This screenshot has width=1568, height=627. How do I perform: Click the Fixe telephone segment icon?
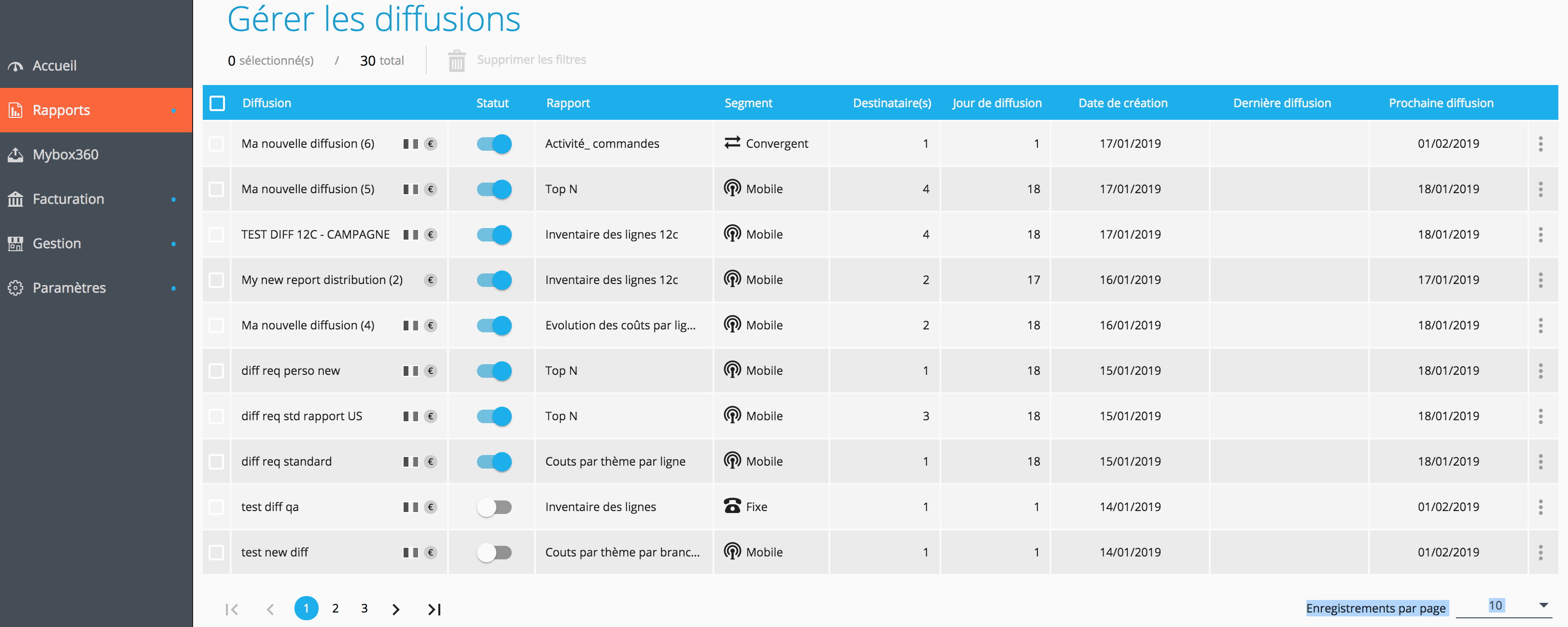coord(732,506)
